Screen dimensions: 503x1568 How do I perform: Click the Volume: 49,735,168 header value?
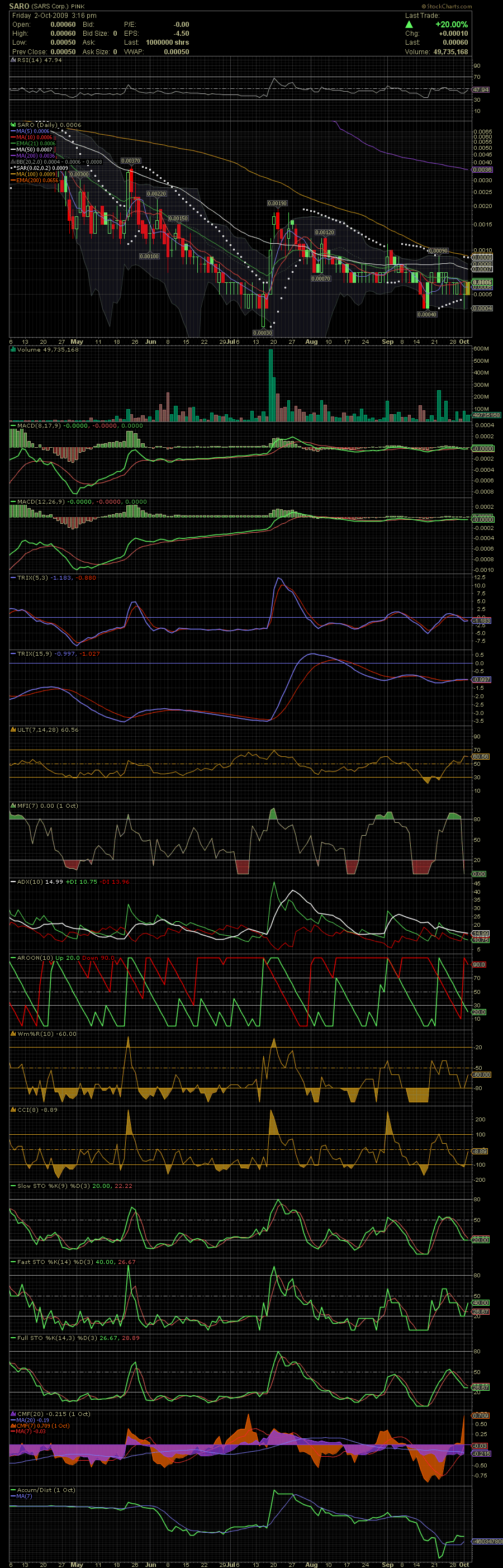[450, 52]
